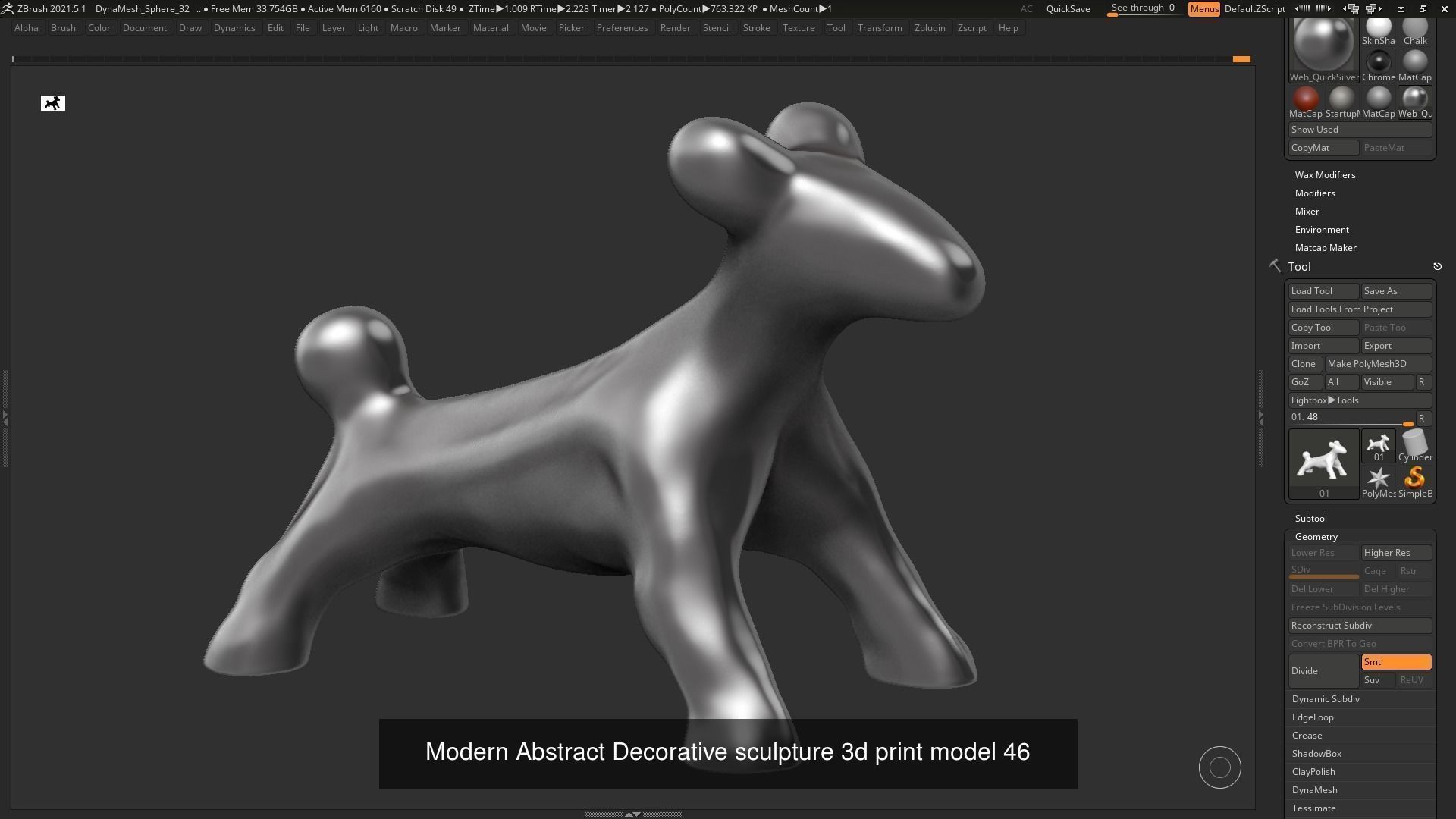Toggle the AC auto-collapse option
This screenshot has width=1456, height=819.
click(1026, 9)
